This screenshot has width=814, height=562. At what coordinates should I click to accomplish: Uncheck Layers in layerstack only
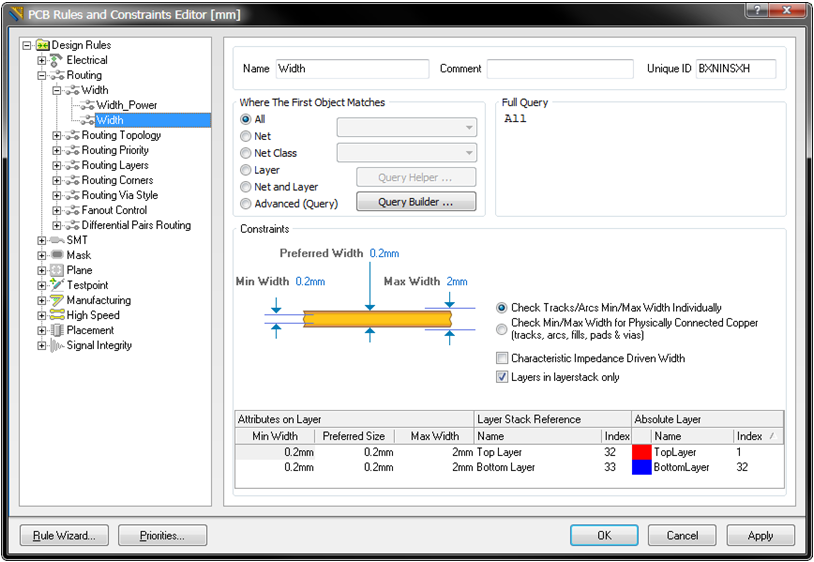tap(501, 377)
